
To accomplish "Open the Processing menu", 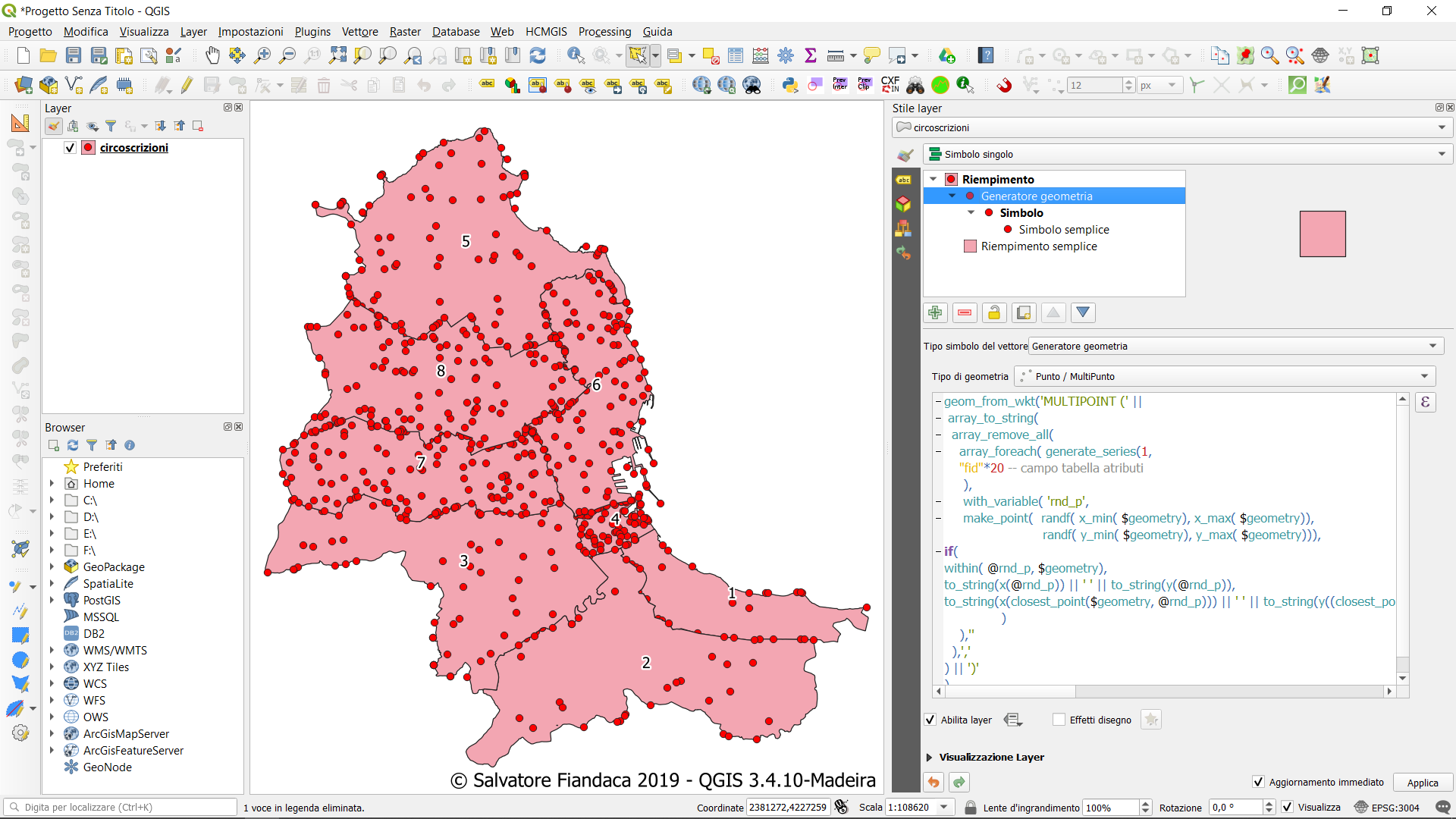I will [x=604, y=32].
